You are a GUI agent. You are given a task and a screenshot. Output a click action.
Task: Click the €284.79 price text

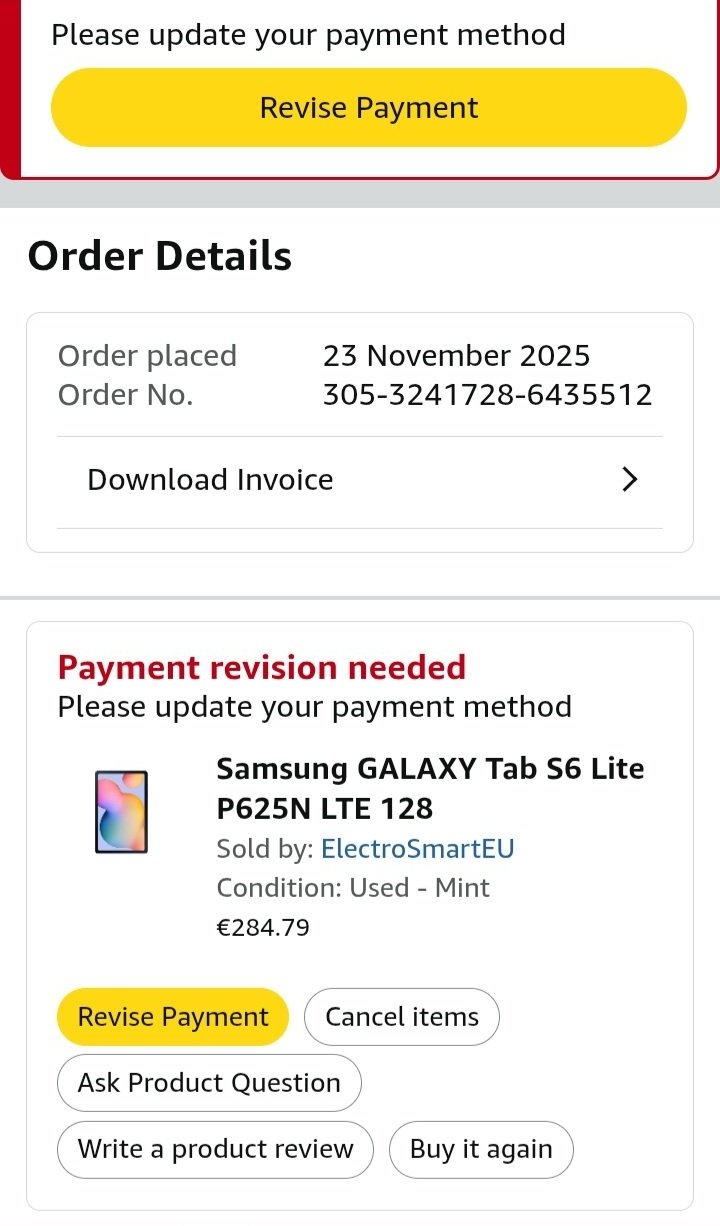coord(263,928)
